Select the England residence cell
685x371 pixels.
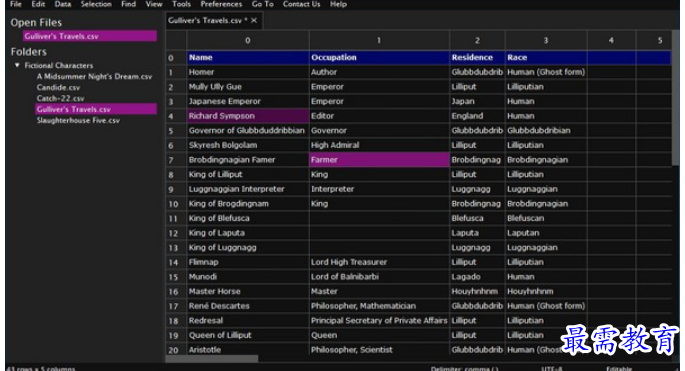coord(477,116)
